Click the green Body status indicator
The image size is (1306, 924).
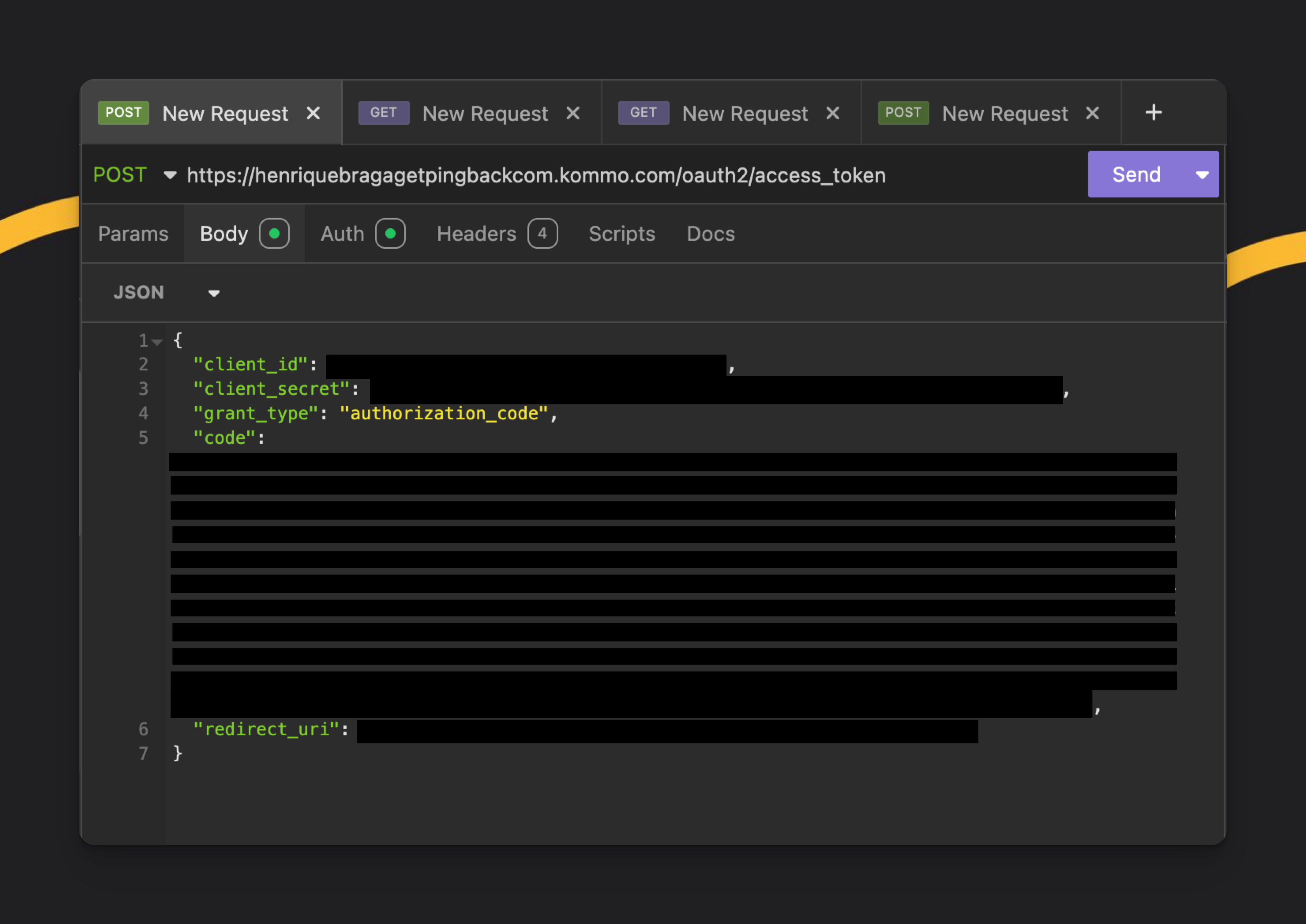click(x=274, y=233)
